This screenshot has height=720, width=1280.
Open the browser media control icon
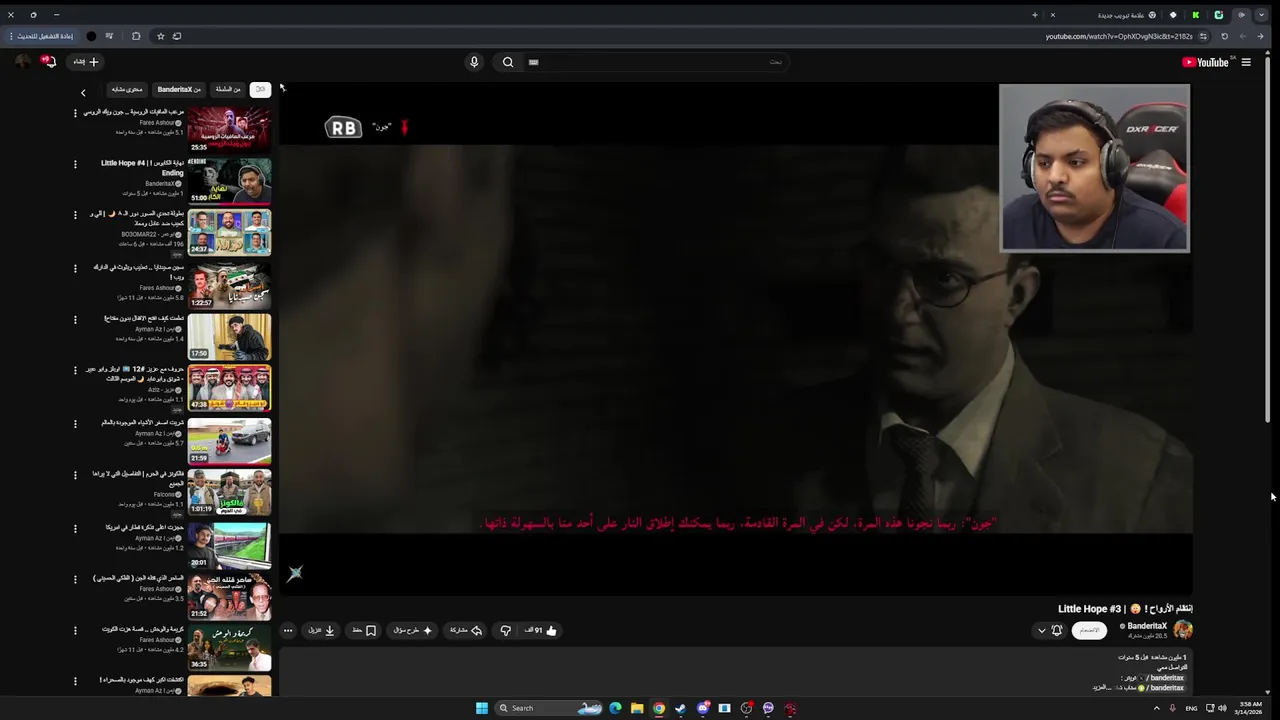click(x=109, y=36)
